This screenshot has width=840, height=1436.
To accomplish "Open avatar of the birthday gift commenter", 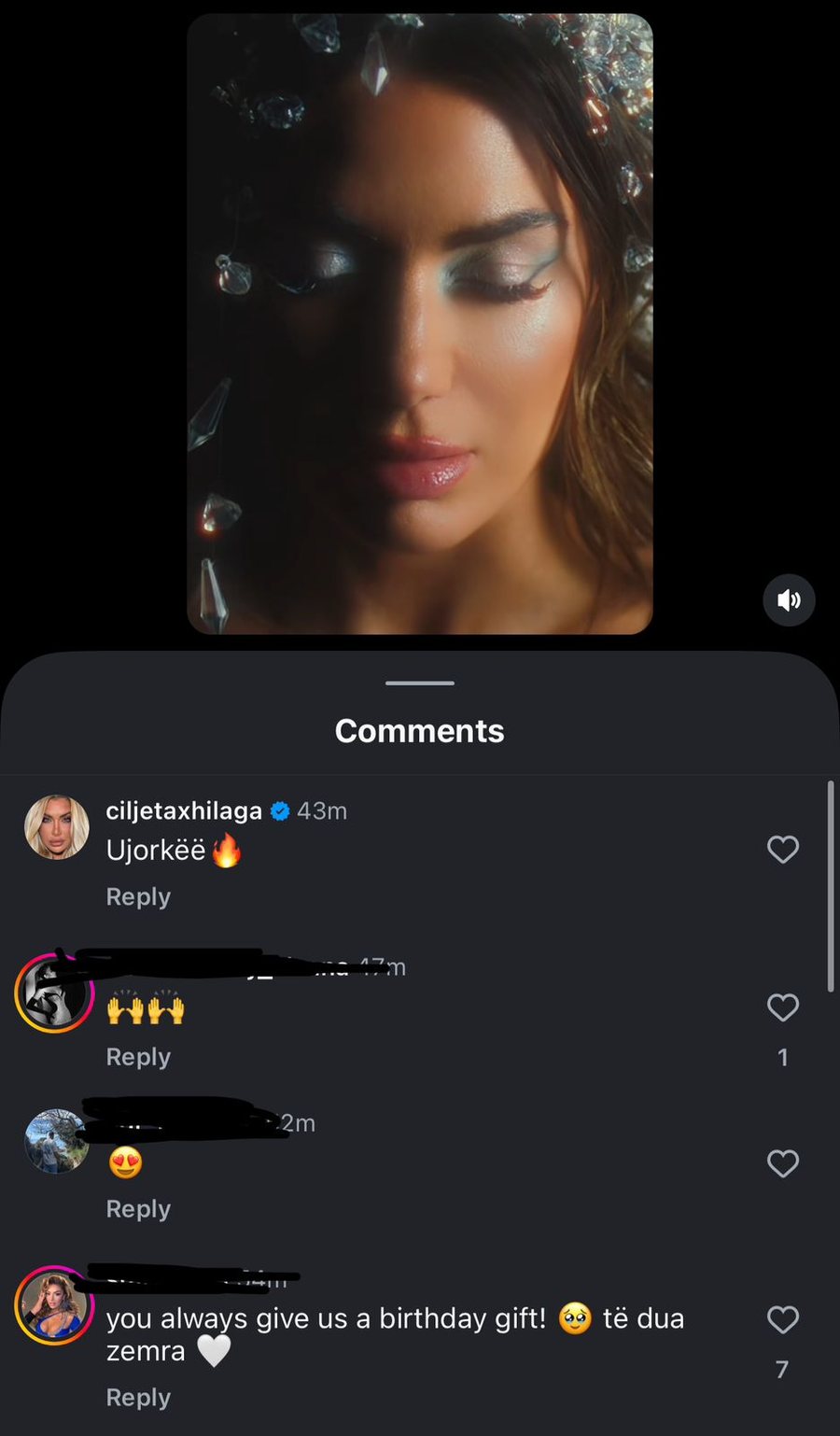I will coord(54,1305).
